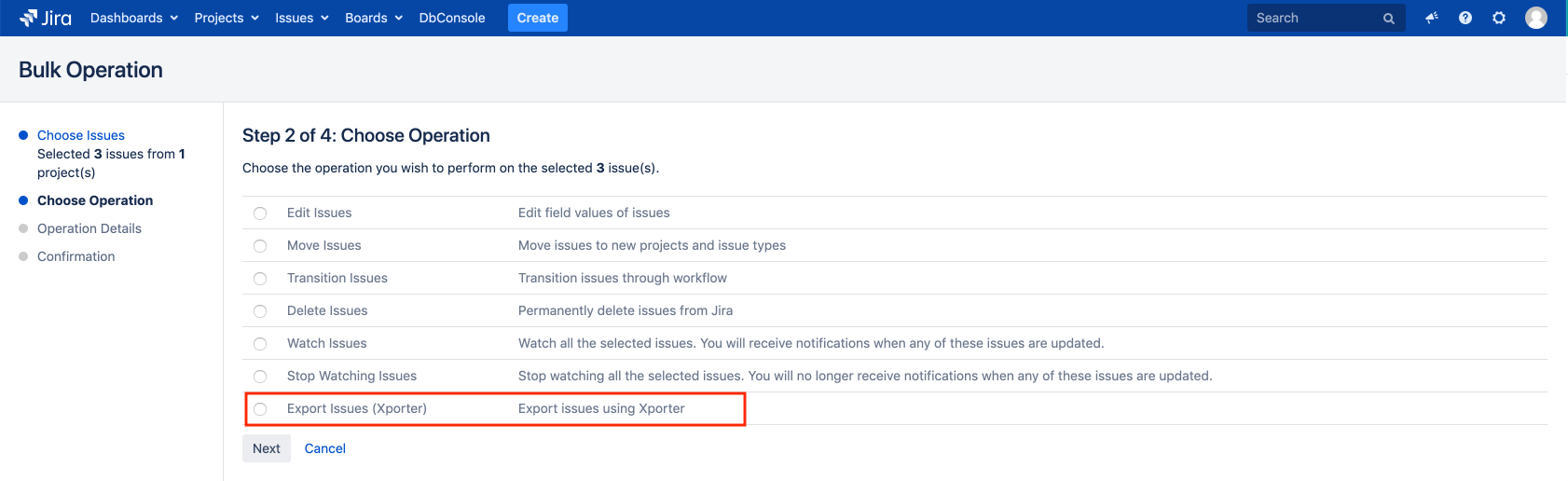Select the Delete Issues radio button

260,311
